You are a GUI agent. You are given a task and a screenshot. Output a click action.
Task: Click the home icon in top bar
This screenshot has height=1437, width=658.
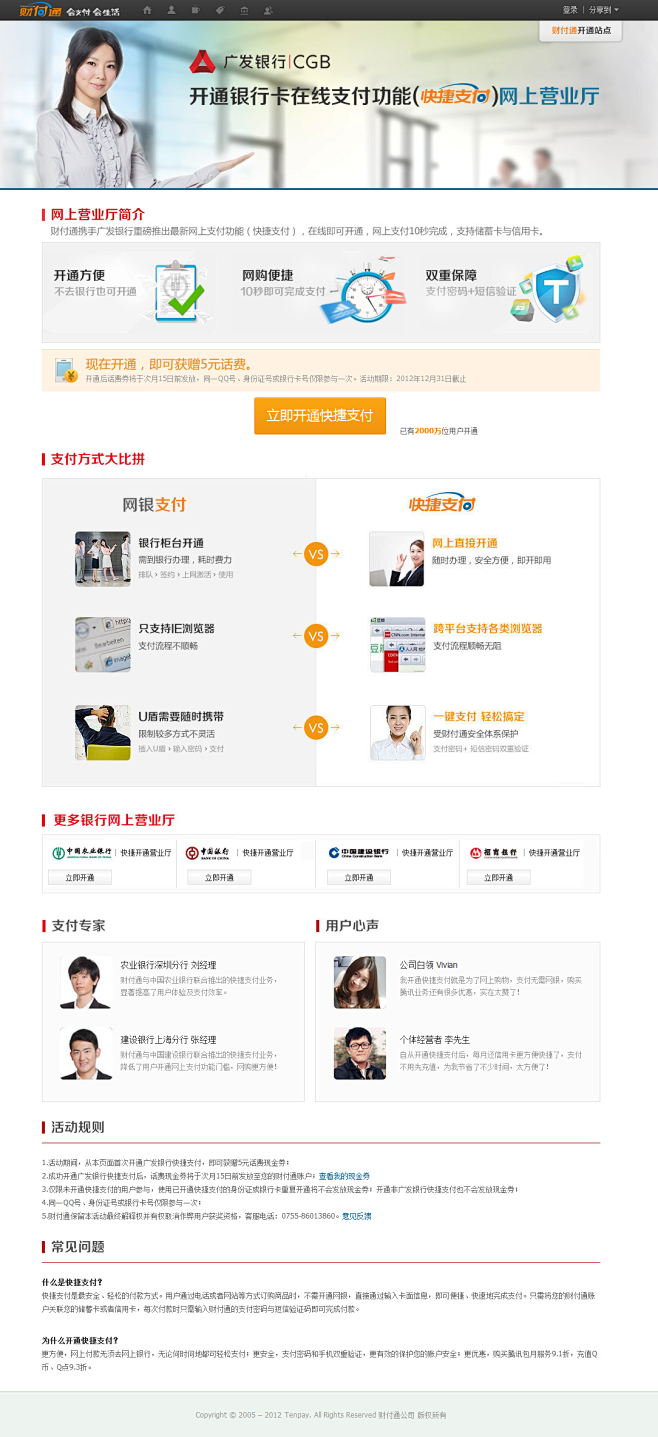pyautogui.click(x=148, y=10)
